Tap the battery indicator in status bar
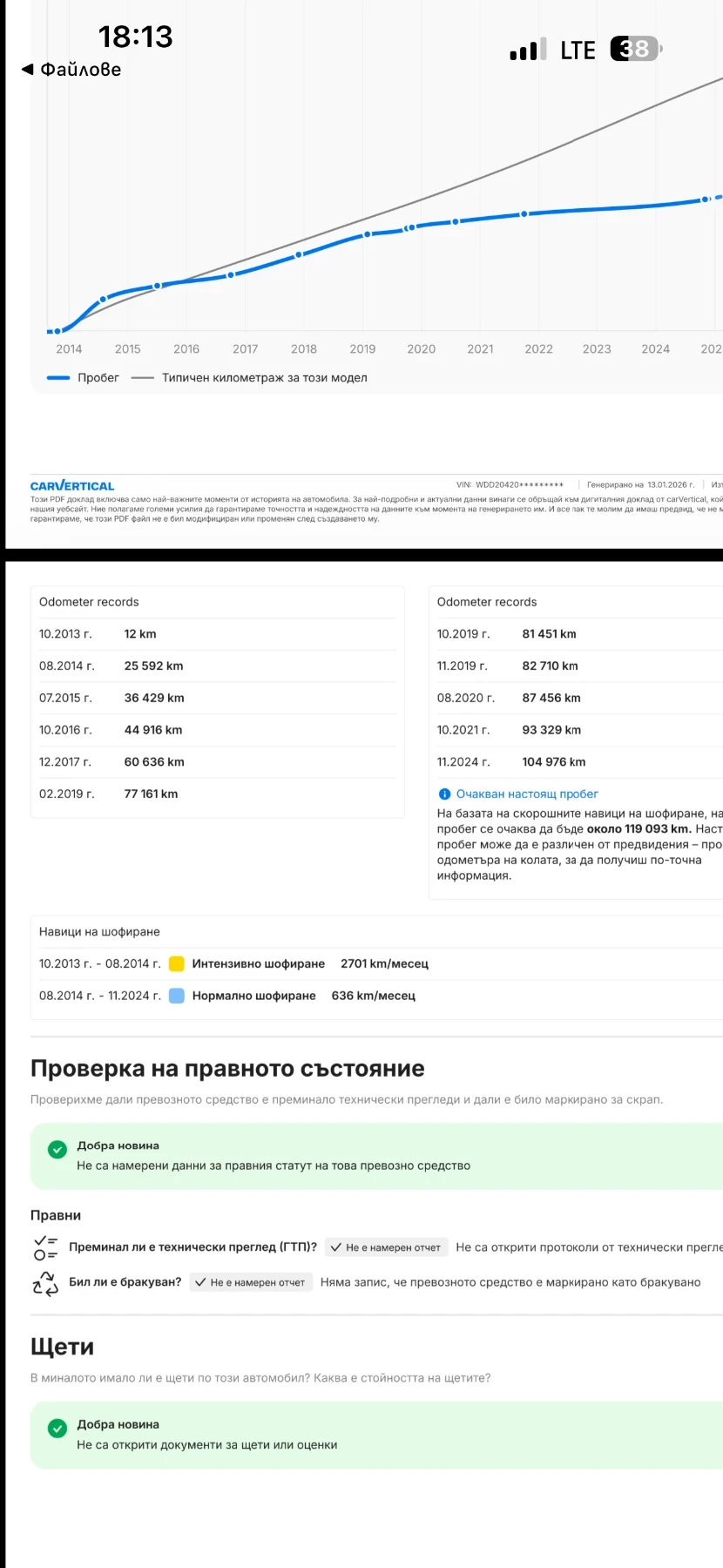Image resolution: width=723 pixels, height=1568 pixels. click(x=636, y=49)
